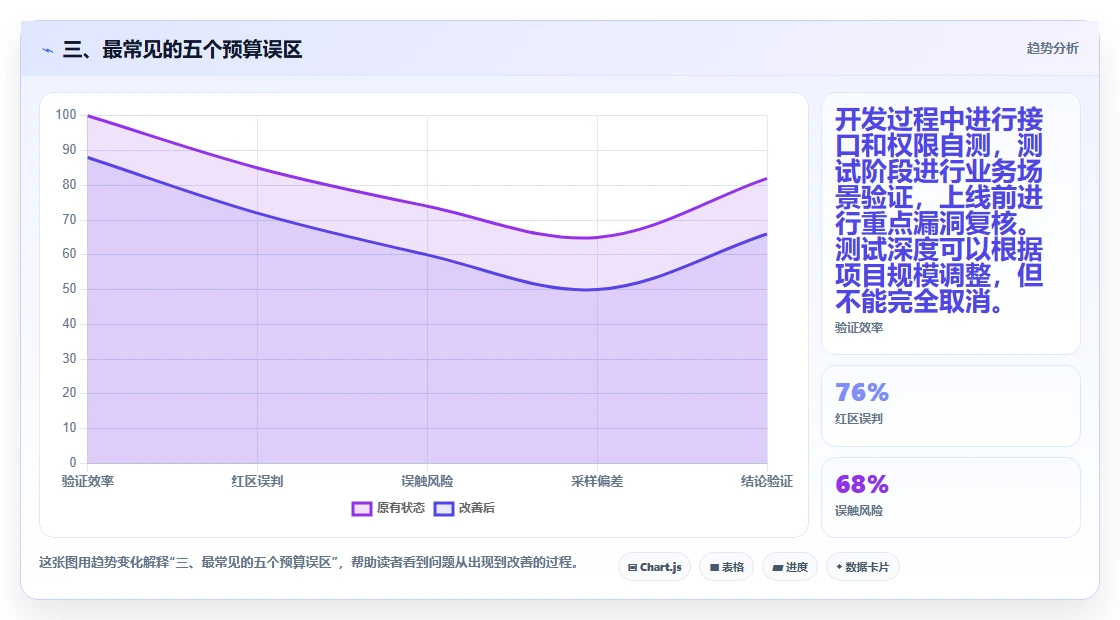Click the 趋势分析 label in header
The image size is (1120, 620).
tap(1052, 49)
